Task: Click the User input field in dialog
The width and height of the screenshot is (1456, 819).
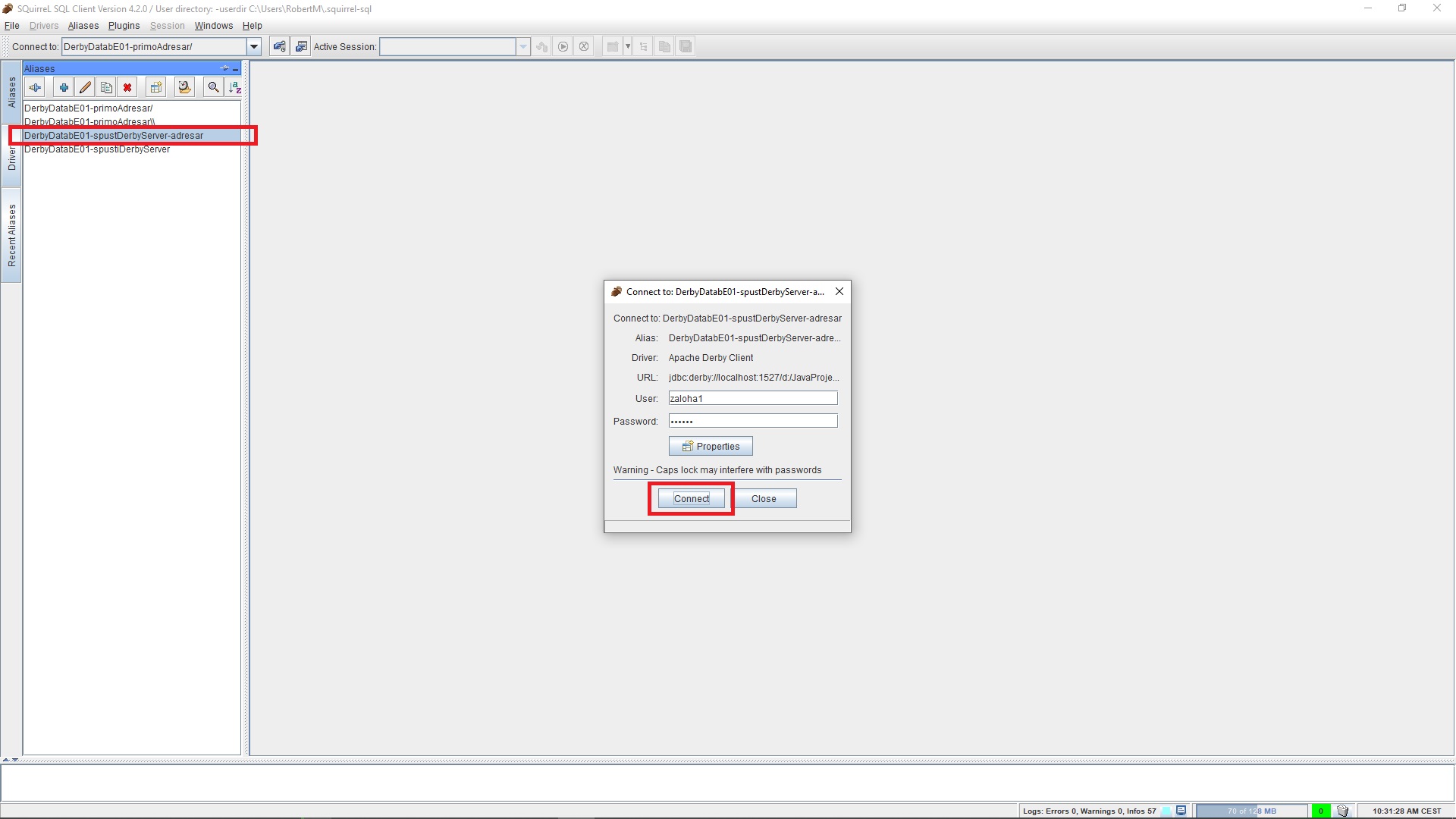Action: coord(753,398)
